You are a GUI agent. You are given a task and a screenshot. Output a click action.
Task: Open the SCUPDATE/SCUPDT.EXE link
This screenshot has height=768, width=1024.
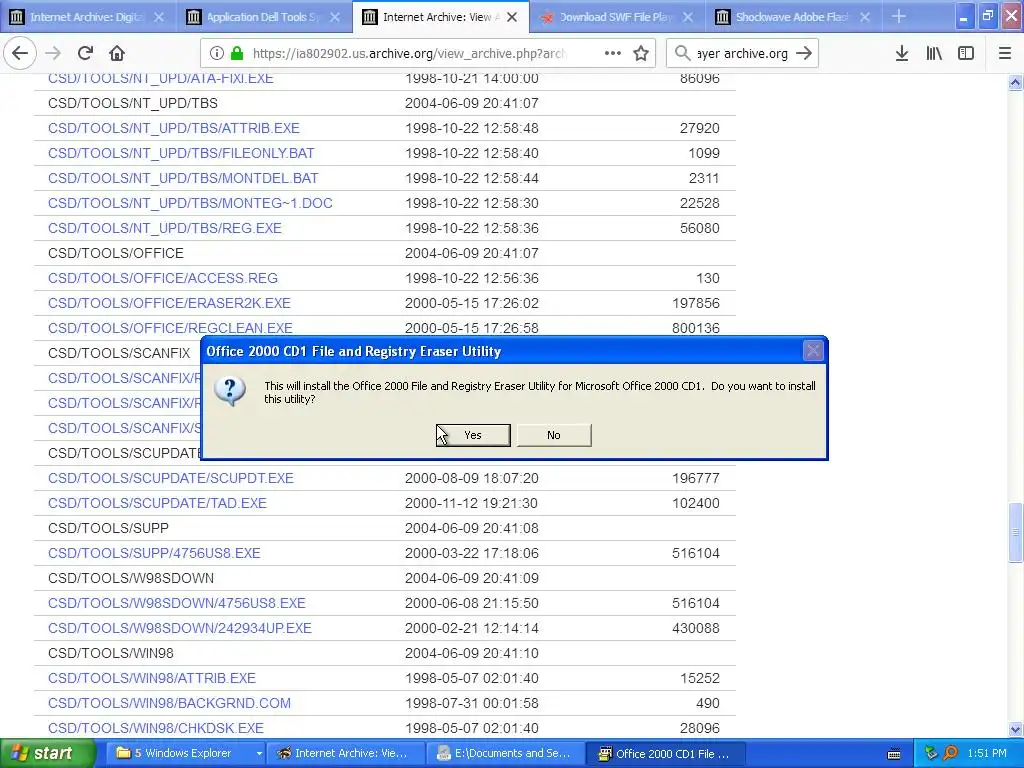[170, 478]
